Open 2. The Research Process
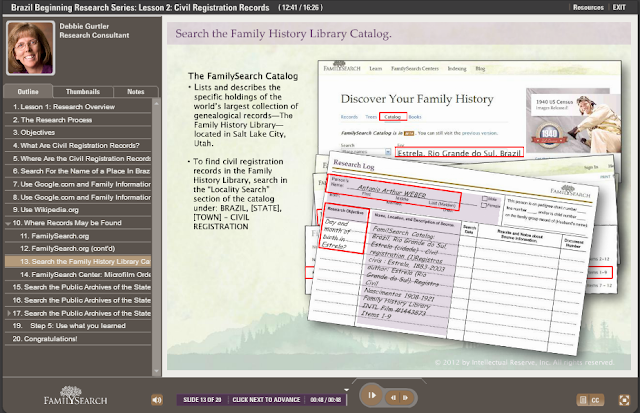This screenshot has height=413, width=640. (78, 120)
